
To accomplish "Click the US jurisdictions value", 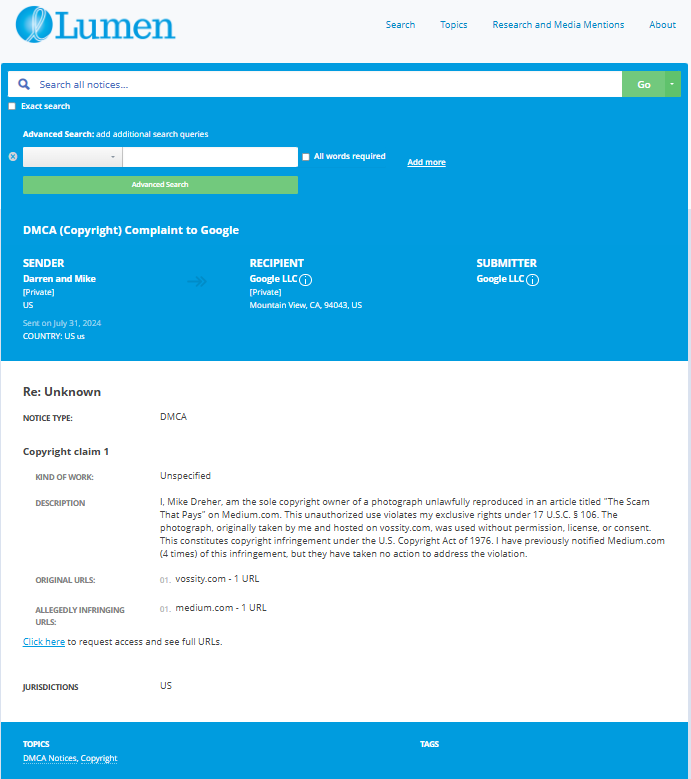I will [166, 686].
